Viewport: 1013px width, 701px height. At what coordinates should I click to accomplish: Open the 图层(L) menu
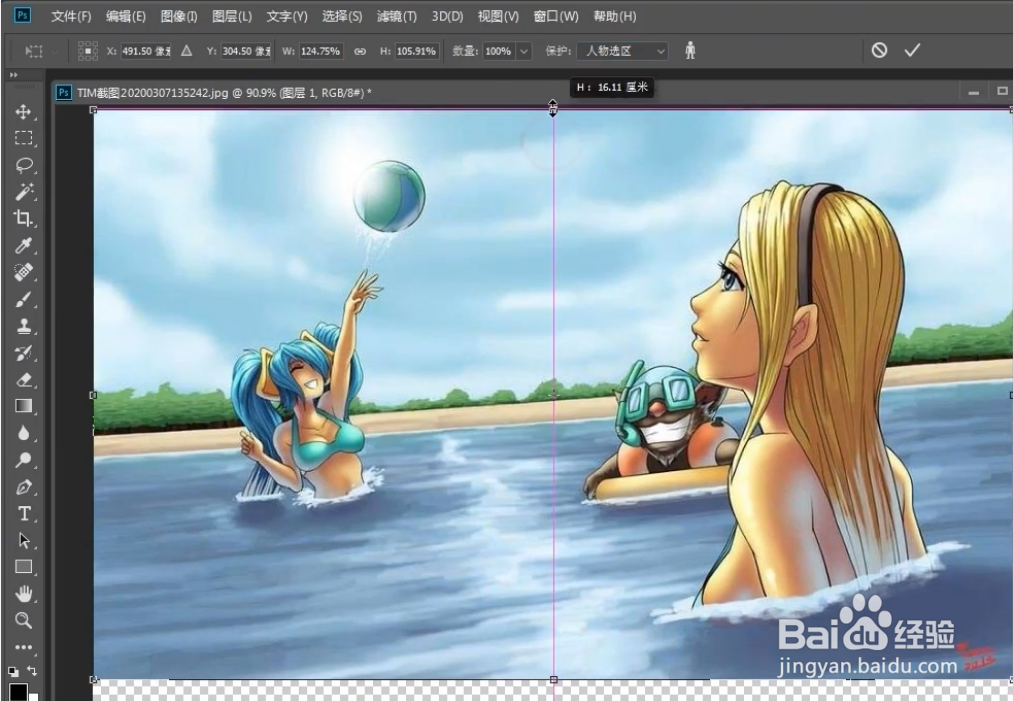coord(232,16)
